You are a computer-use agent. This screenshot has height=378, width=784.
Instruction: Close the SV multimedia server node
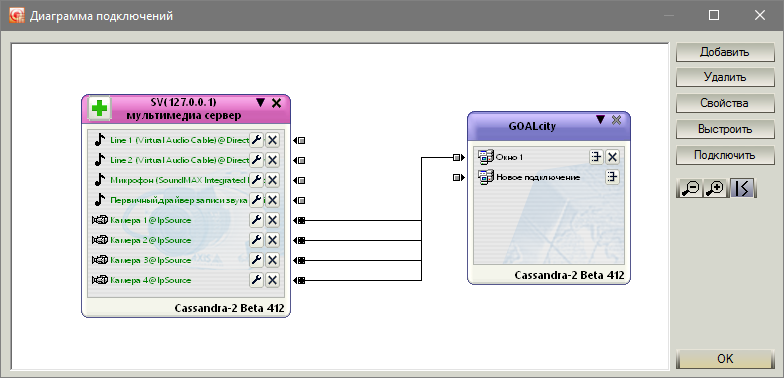click(x=276, y=103)
